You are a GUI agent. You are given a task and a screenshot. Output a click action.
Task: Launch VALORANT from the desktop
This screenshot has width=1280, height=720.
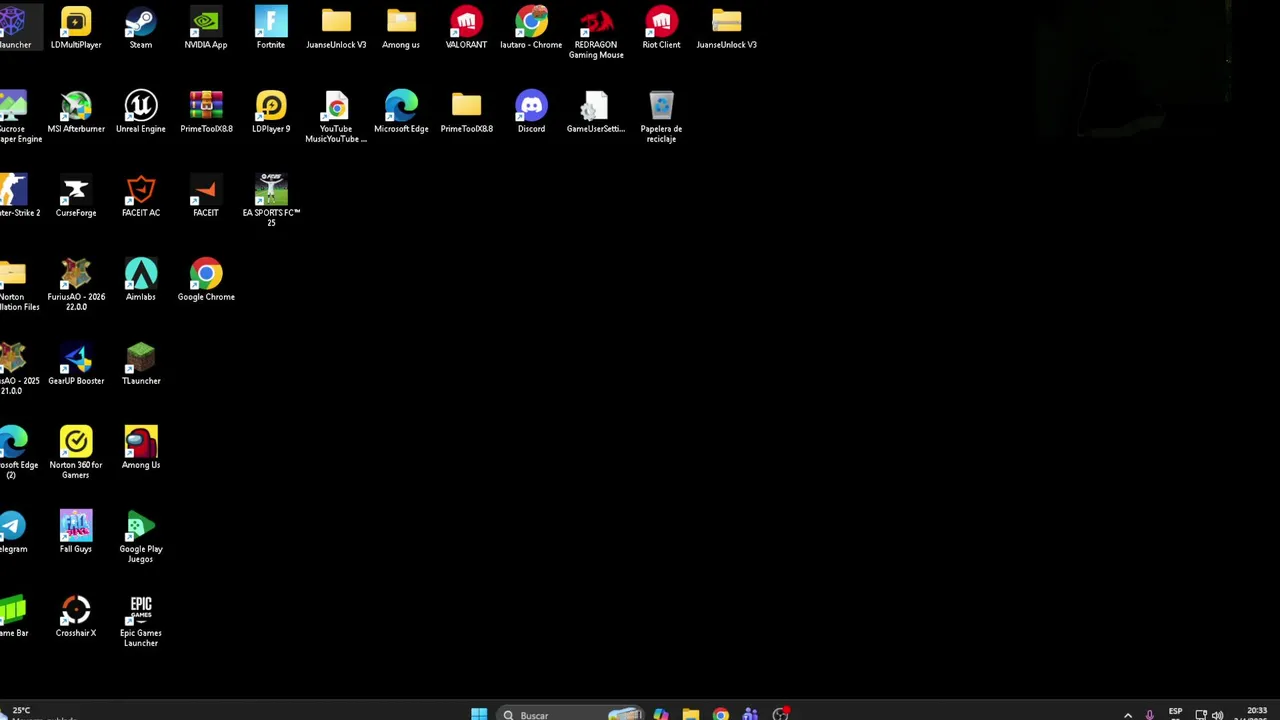click(466, 28)
